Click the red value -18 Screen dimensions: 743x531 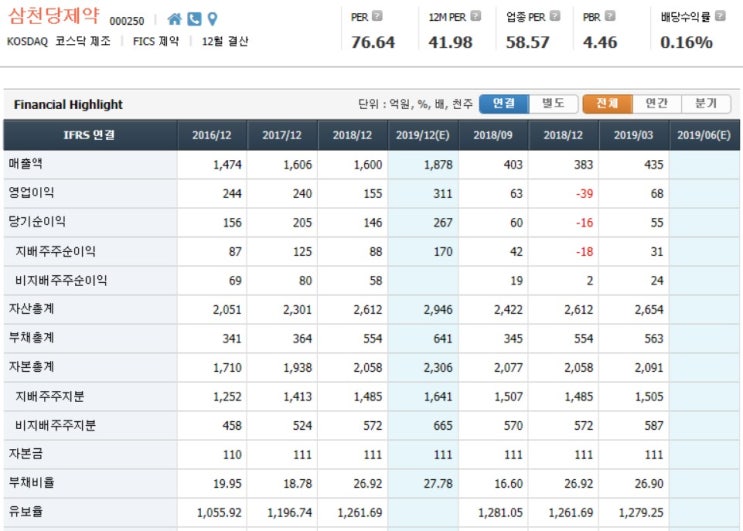coord(584,252)
